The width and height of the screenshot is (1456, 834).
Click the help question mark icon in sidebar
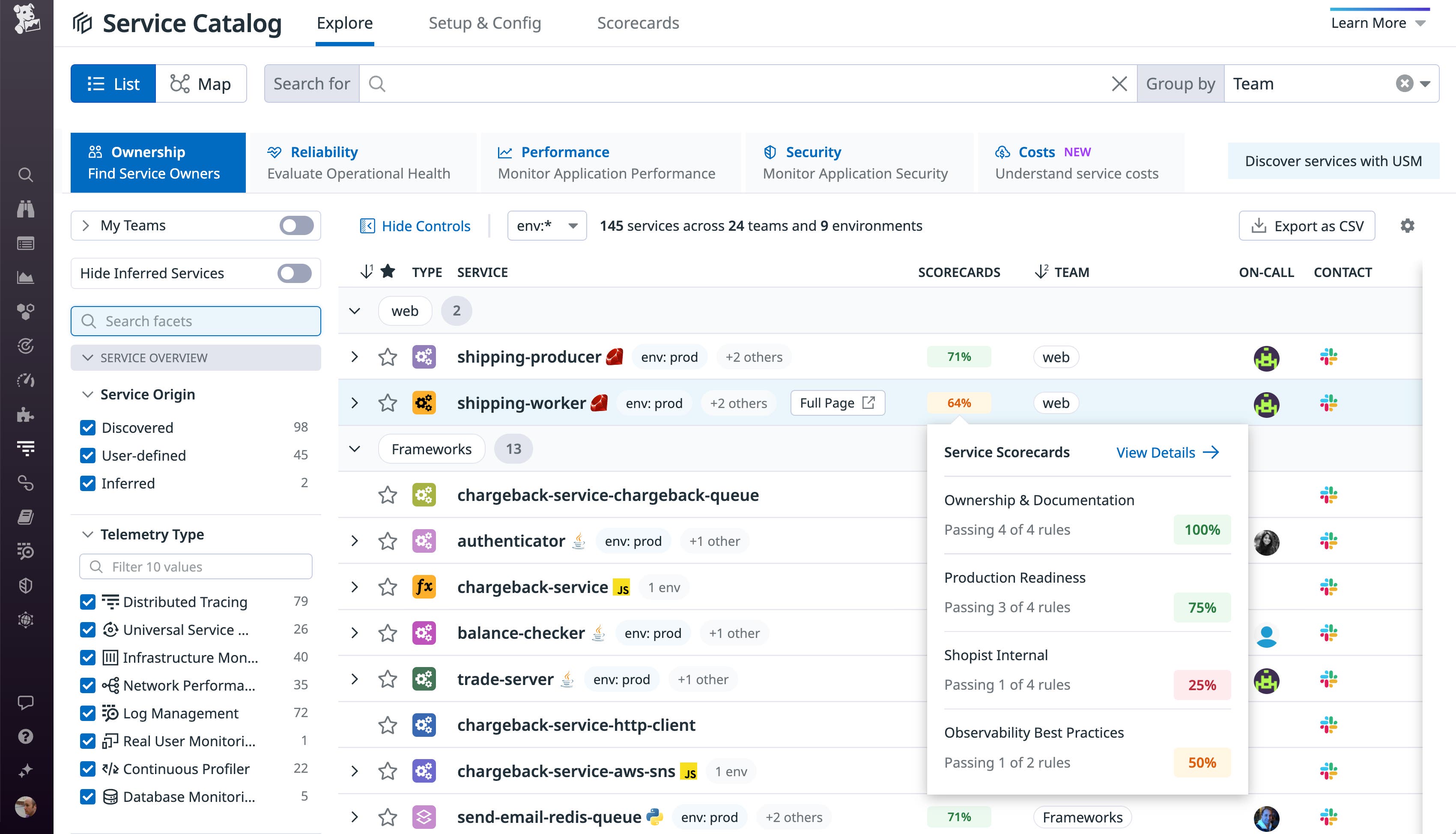tap(25, 736)
